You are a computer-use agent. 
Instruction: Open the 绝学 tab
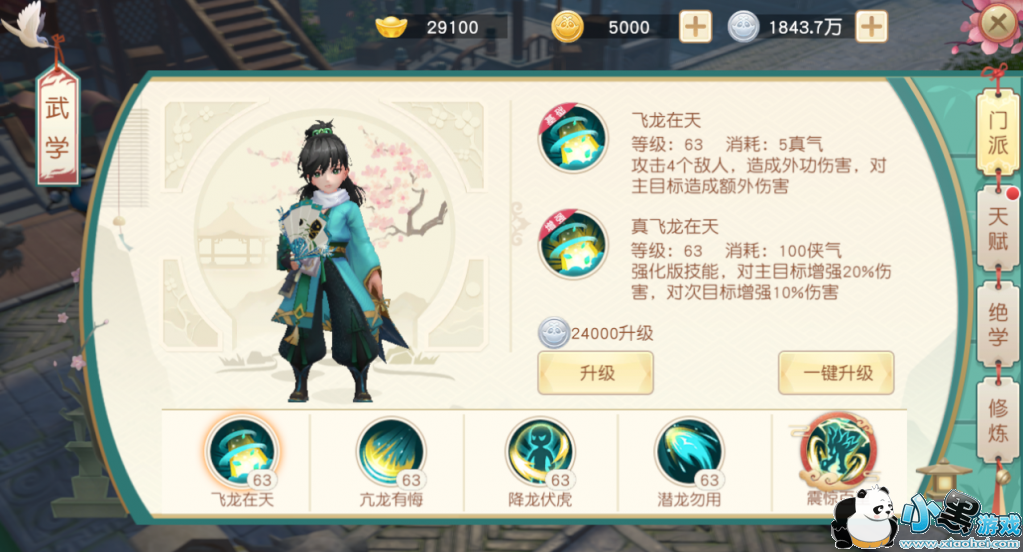coord(998,324)
